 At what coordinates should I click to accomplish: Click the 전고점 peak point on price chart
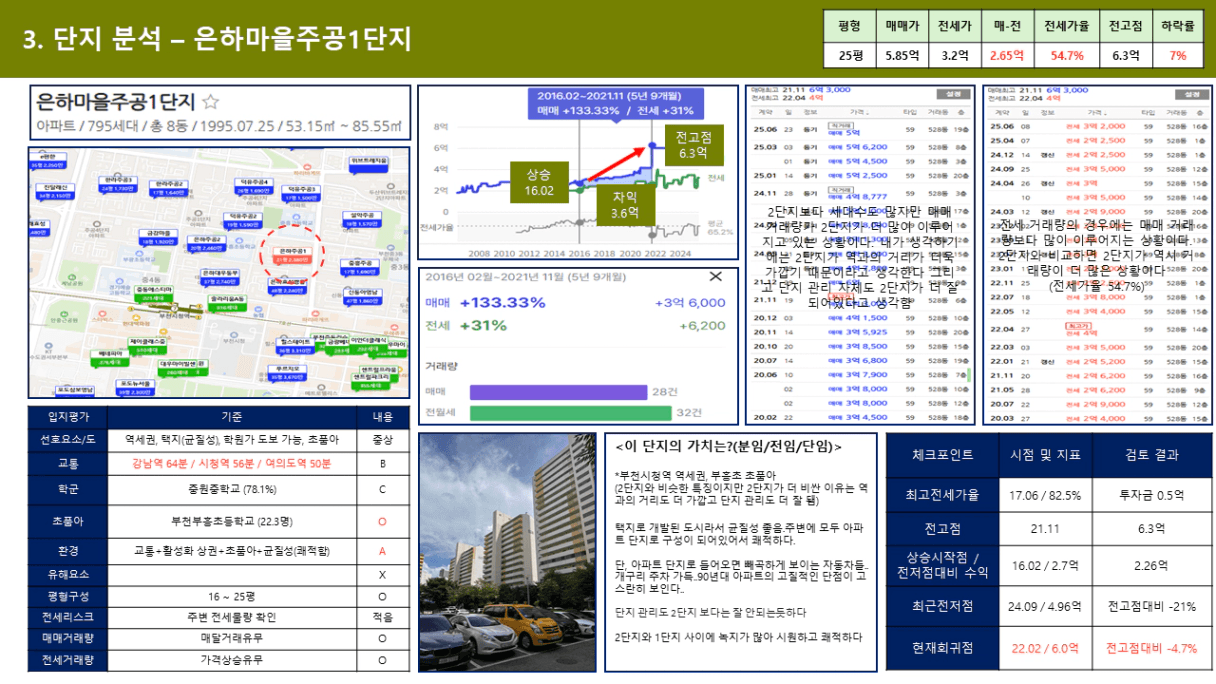click(652, 145)
